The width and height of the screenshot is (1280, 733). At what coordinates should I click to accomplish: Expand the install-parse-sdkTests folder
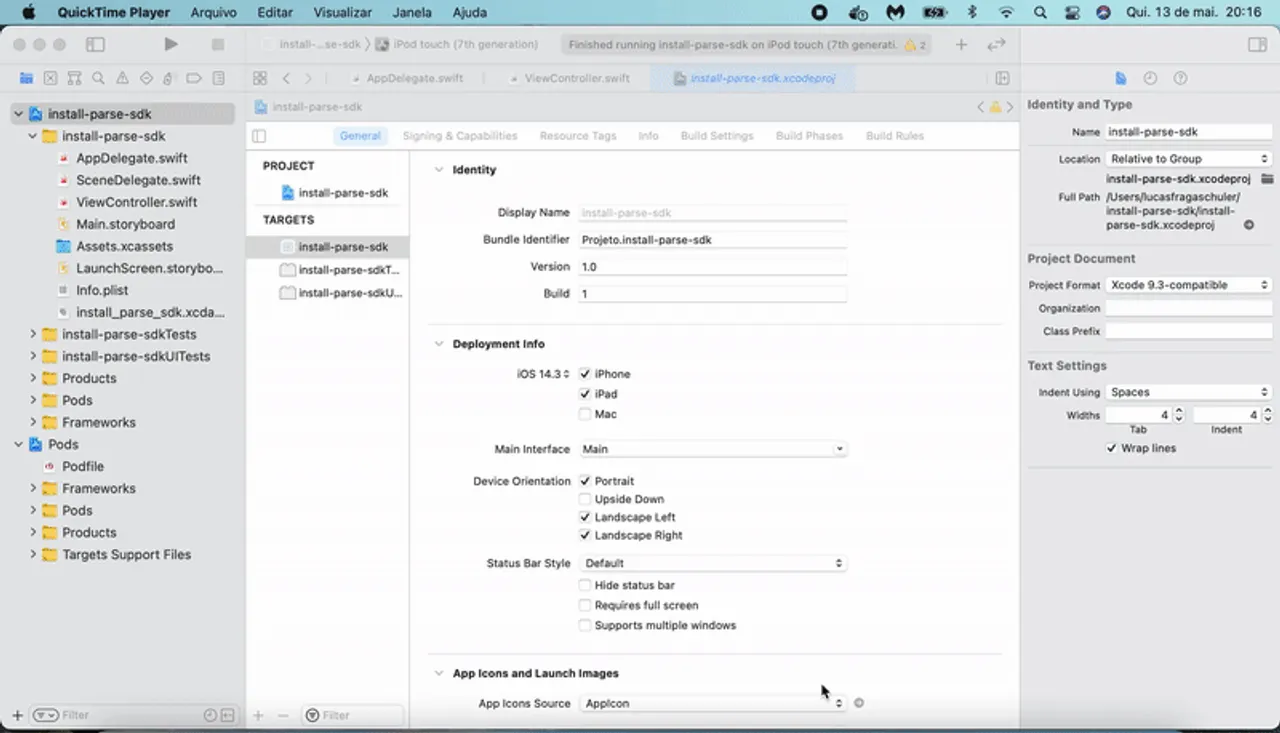coord(33,334)
